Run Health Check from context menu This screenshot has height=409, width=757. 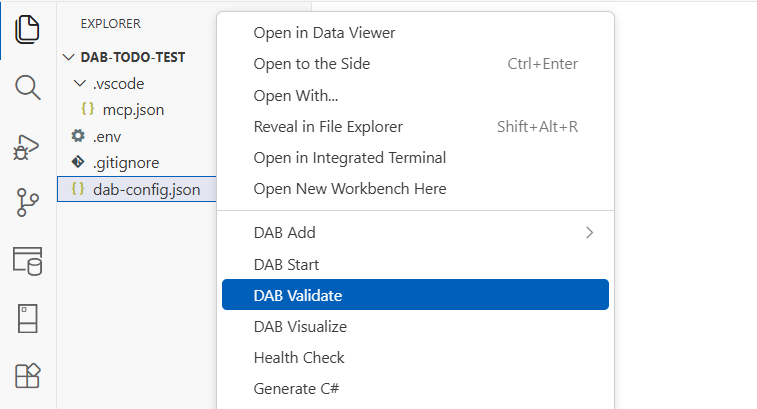pos(299,357)
